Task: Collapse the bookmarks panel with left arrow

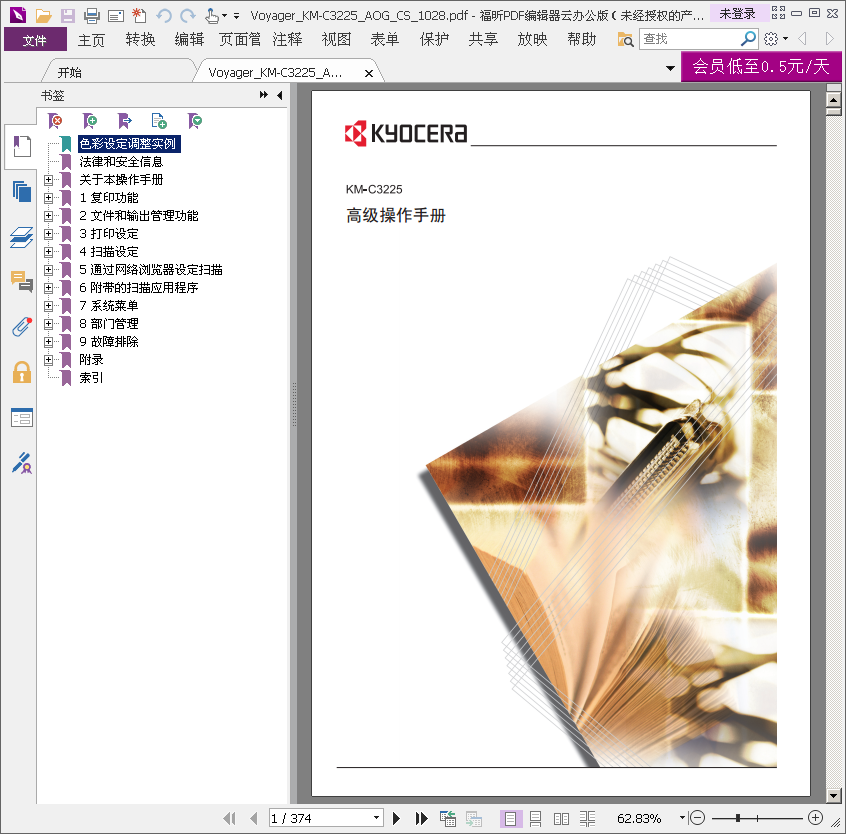Action: [279, 95]
